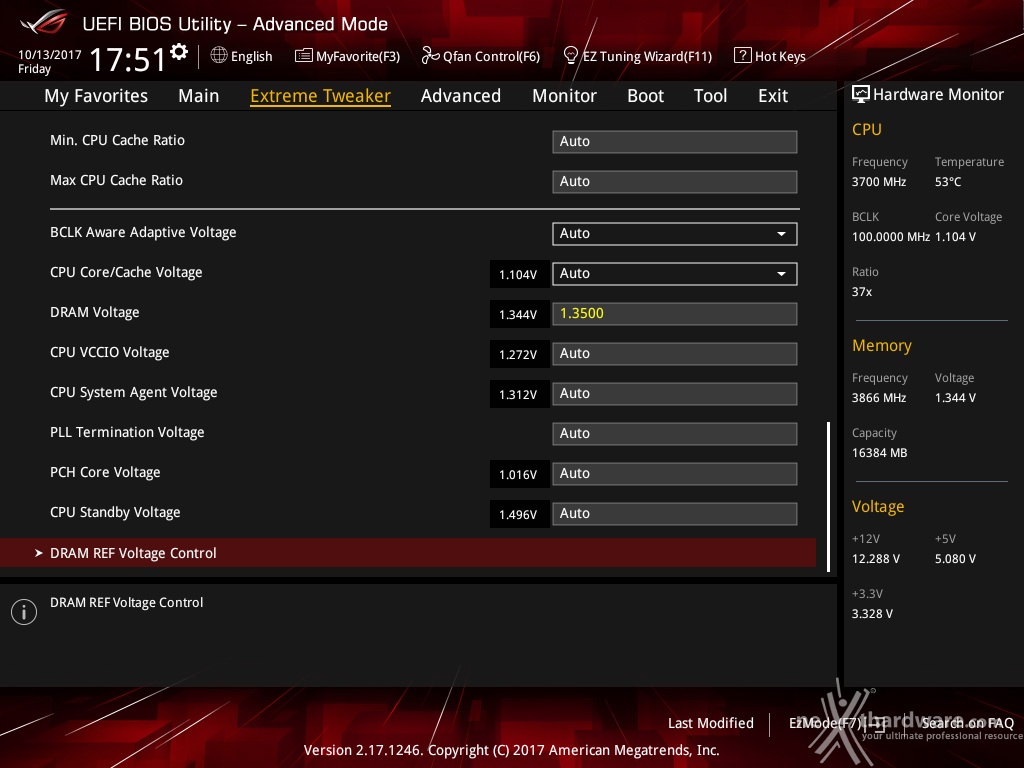Image resolution: width=1024 pixels, height=768 pixels.
Task: Click the PLL Termination Voltage label
Action: click(x=127, y=432)
